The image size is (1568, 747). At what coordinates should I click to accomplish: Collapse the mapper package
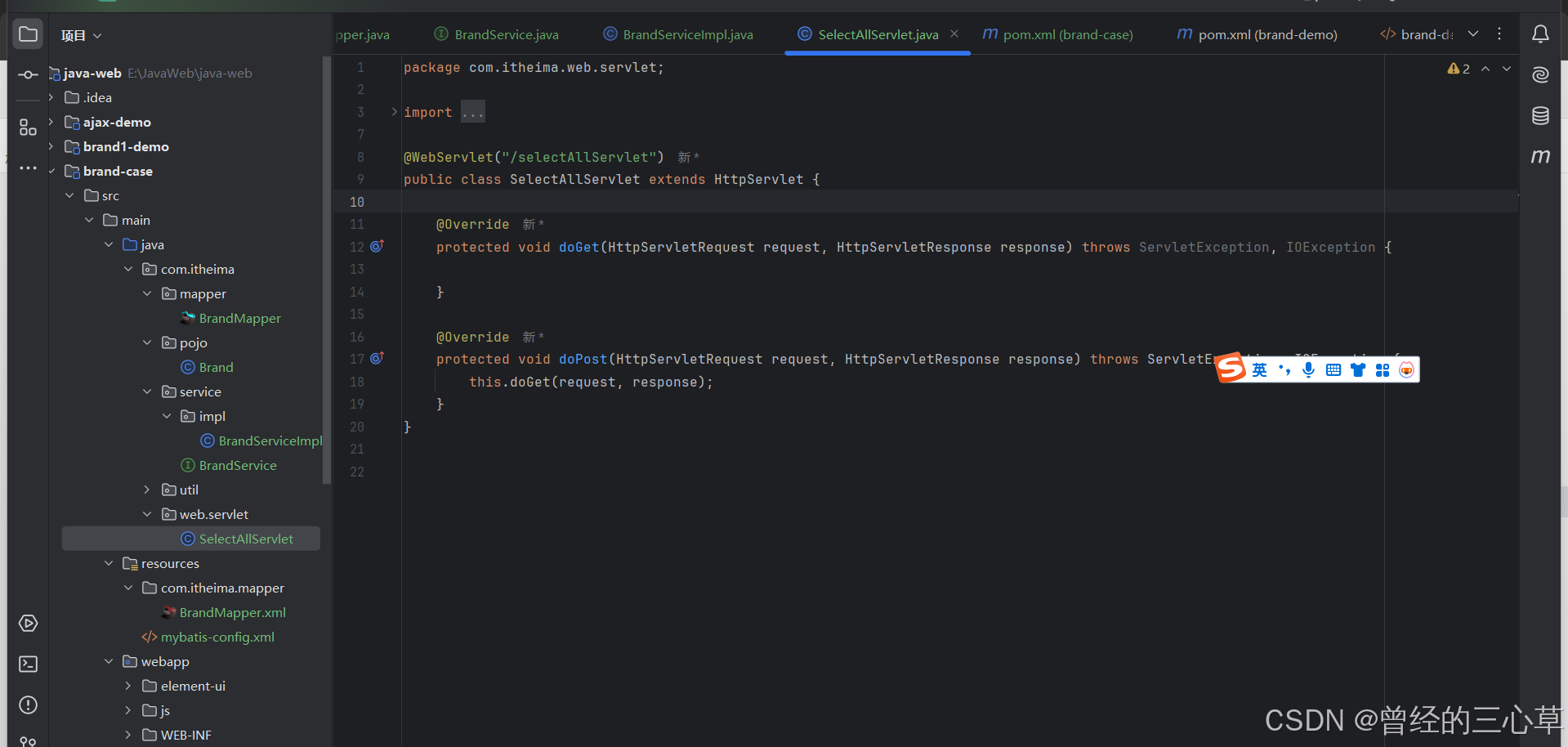(147, 293)
